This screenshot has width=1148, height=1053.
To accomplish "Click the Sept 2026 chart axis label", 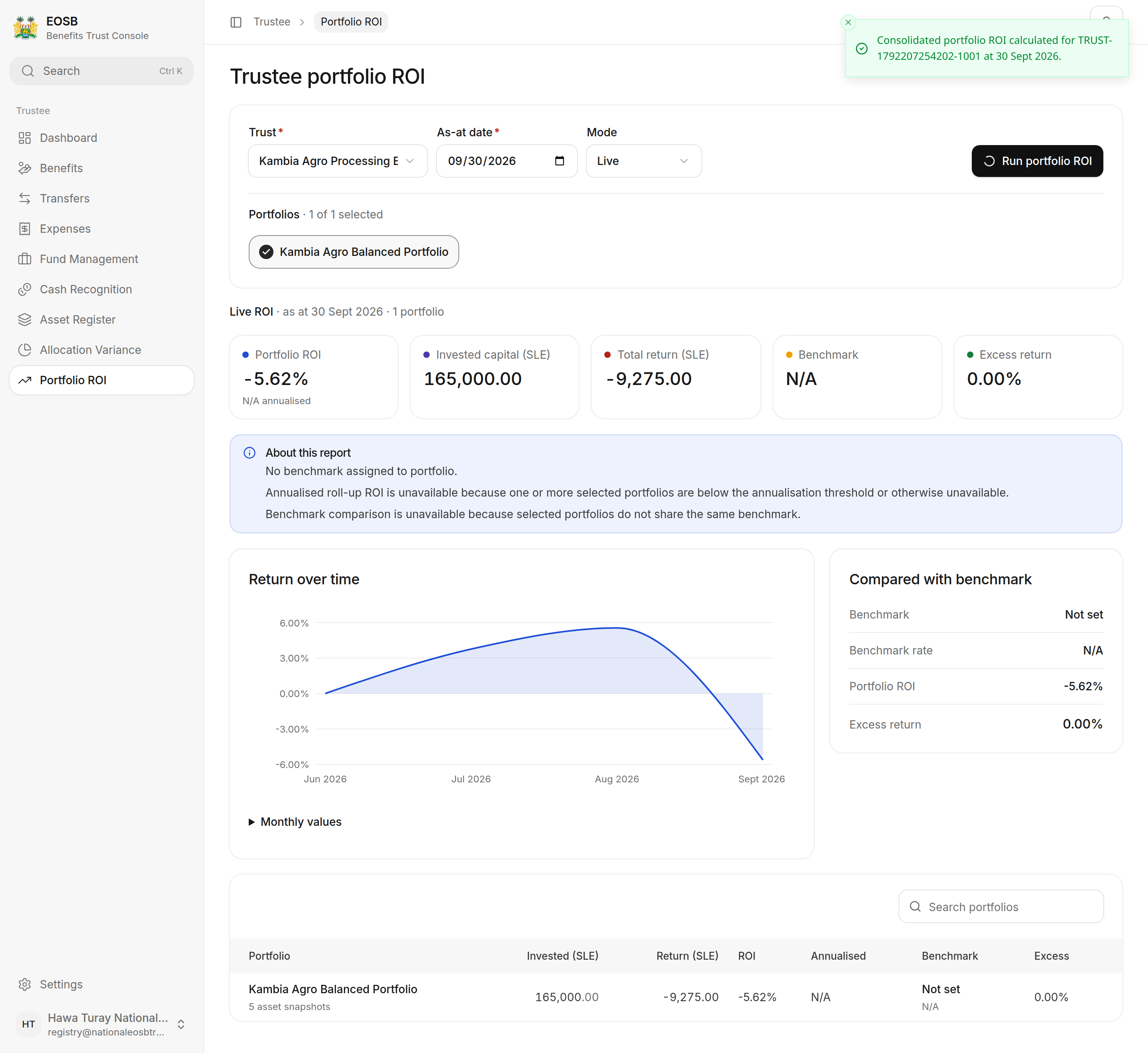I will click(761, 779).
